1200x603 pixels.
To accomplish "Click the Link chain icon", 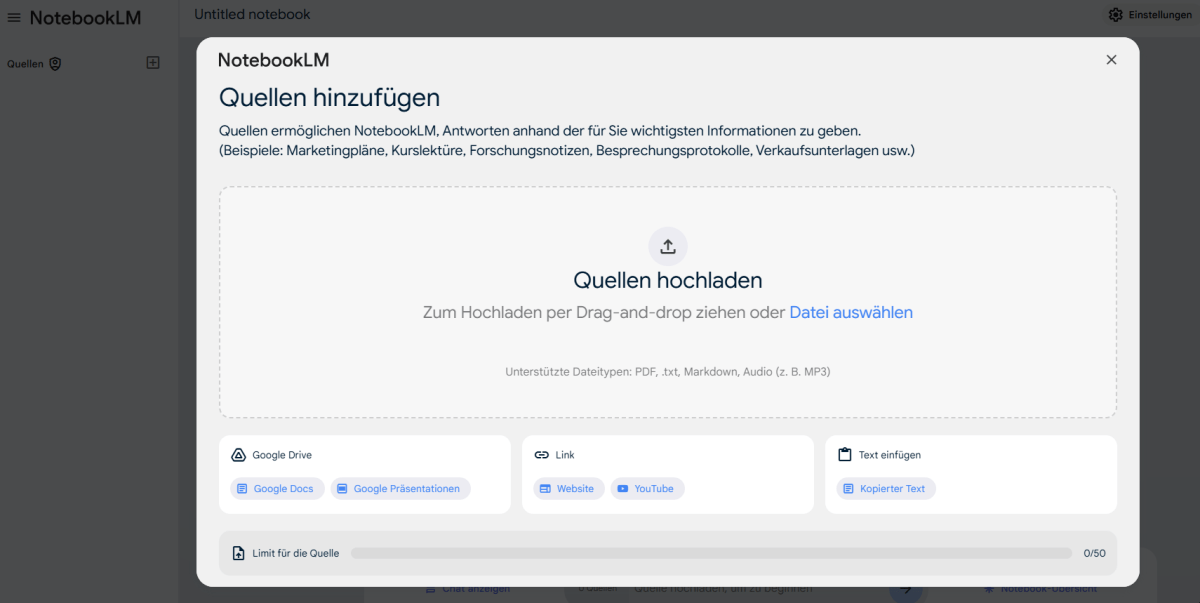I will coord(541,454).
